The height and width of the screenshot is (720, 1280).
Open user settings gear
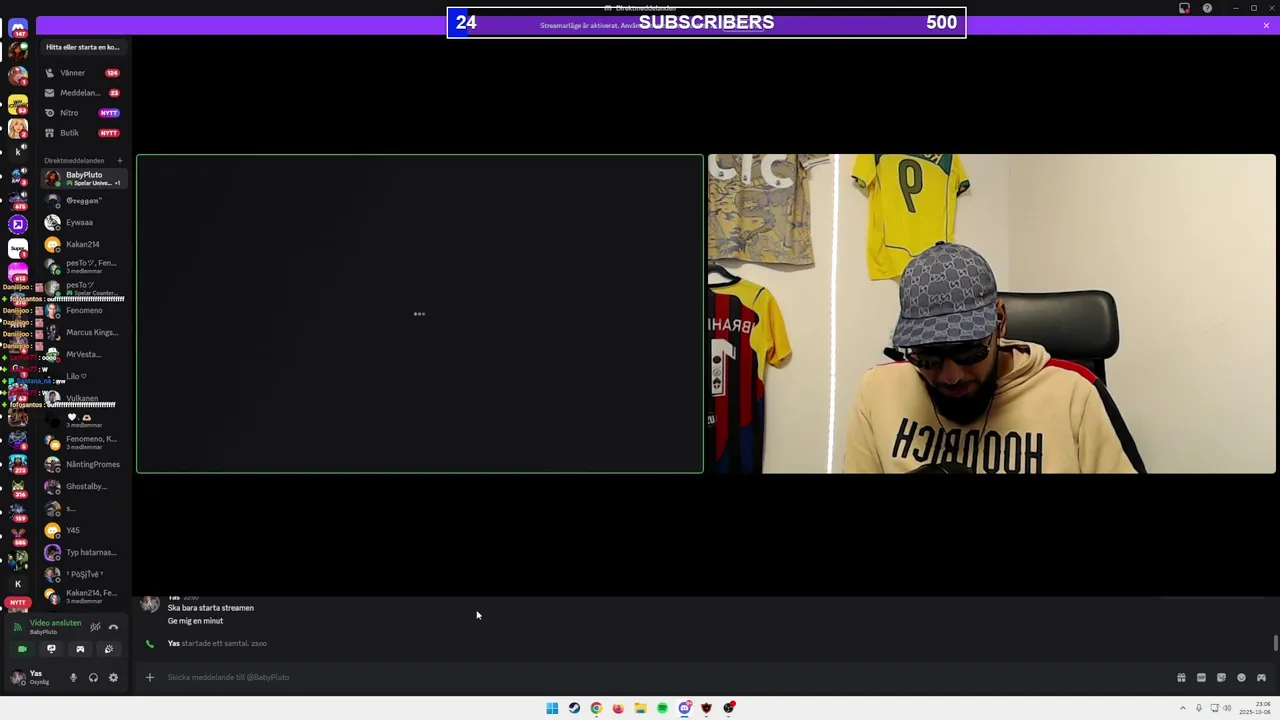pos(113,678)
